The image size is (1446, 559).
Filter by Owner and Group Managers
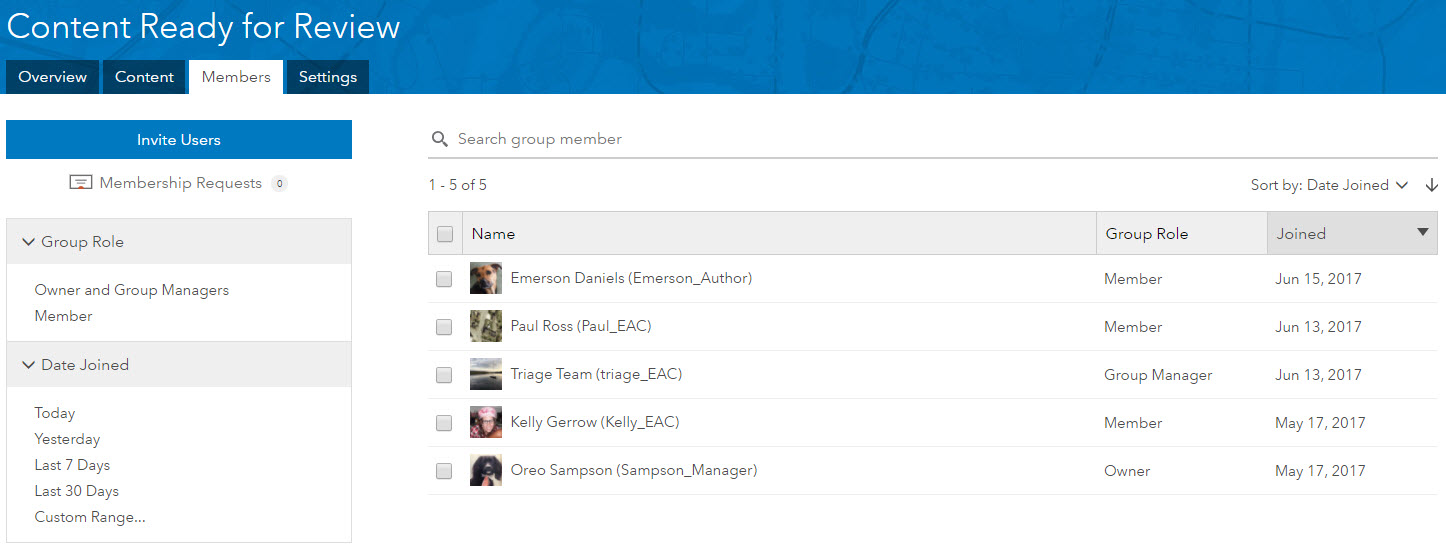[x=132, y=290]
